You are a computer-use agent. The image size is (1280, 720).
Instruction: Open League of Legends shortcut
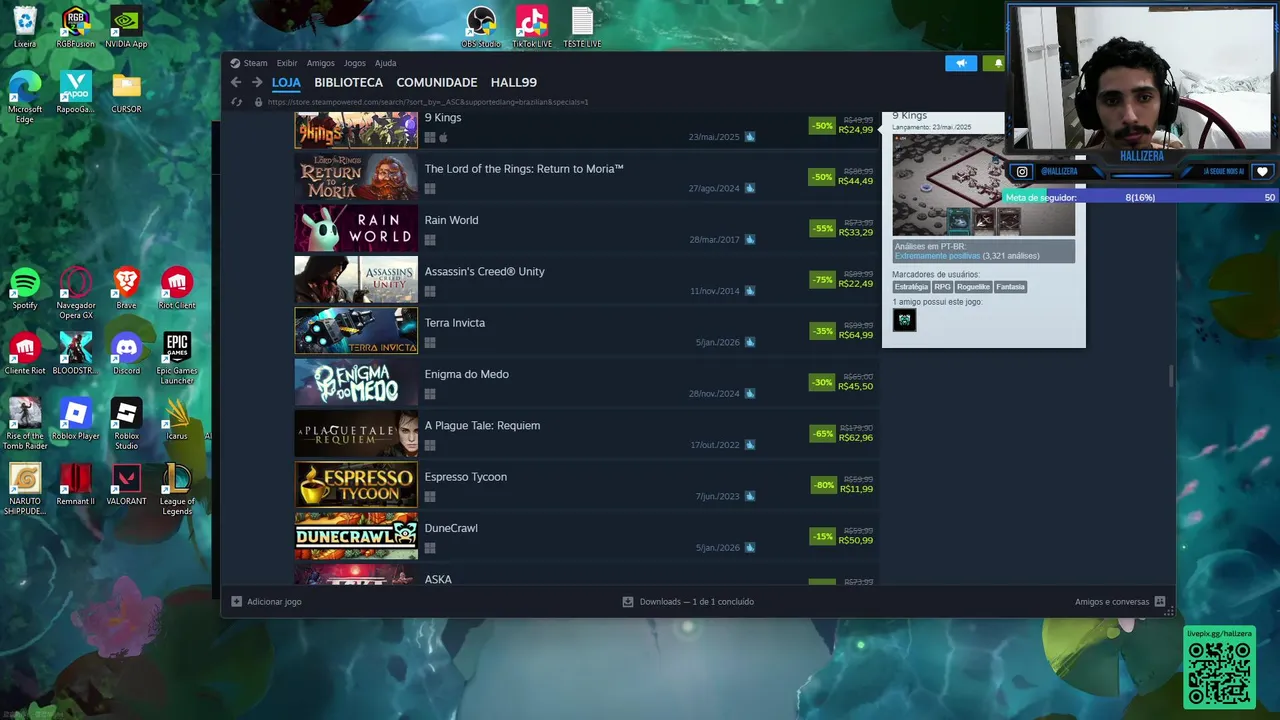(177, 489)
